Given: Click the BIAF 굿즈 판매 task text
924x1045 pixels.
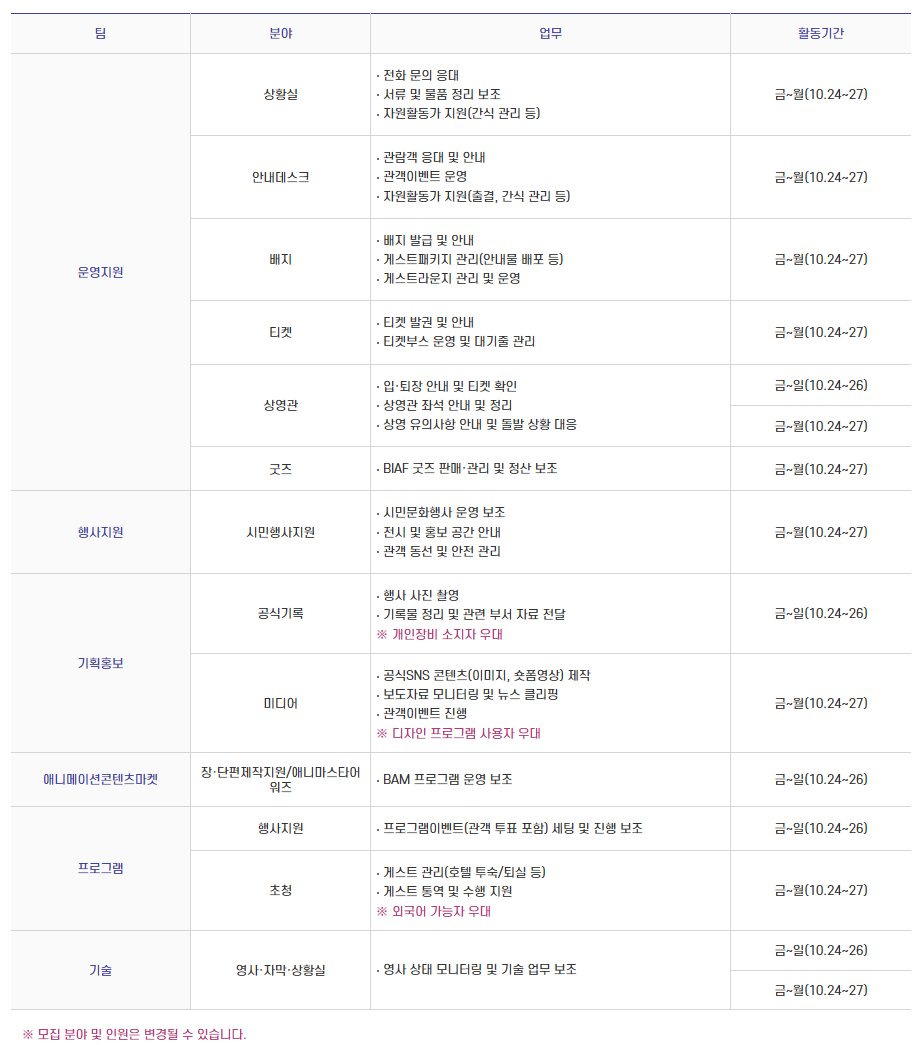Looking at the screenshot, I should [470, 468].
